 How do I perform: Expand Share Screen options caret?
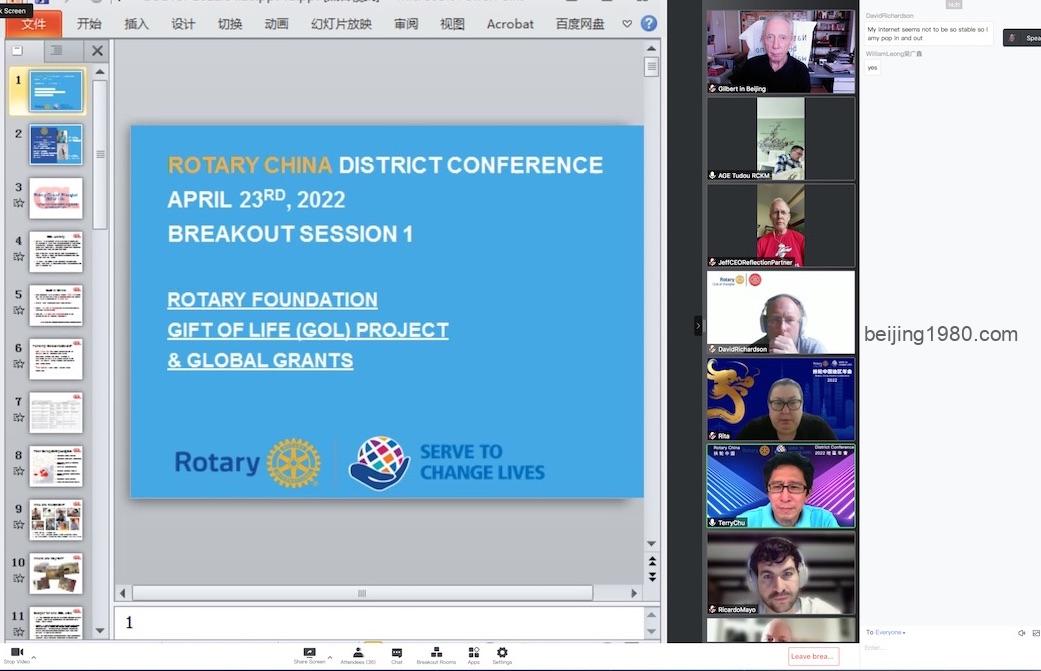[330, 658]
